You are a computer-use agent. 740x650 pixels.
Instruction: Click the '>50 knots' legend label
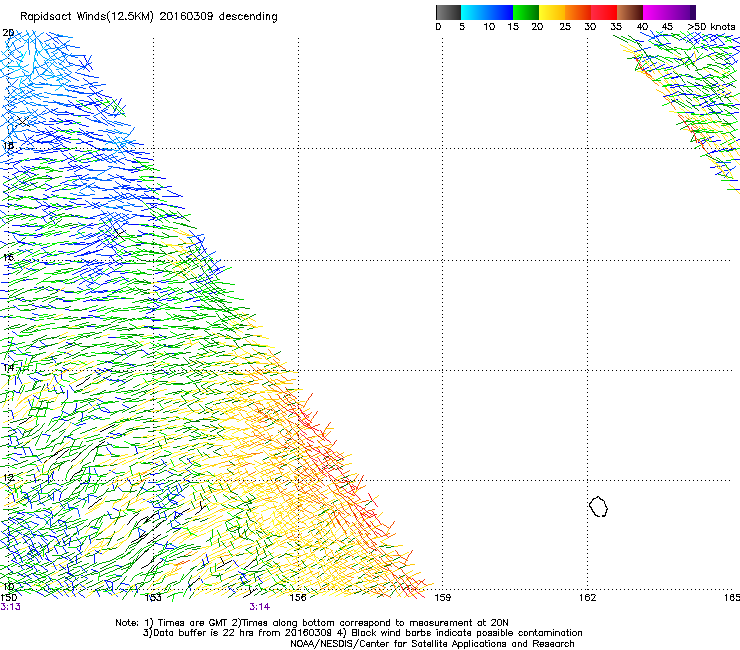coord(711,27)
